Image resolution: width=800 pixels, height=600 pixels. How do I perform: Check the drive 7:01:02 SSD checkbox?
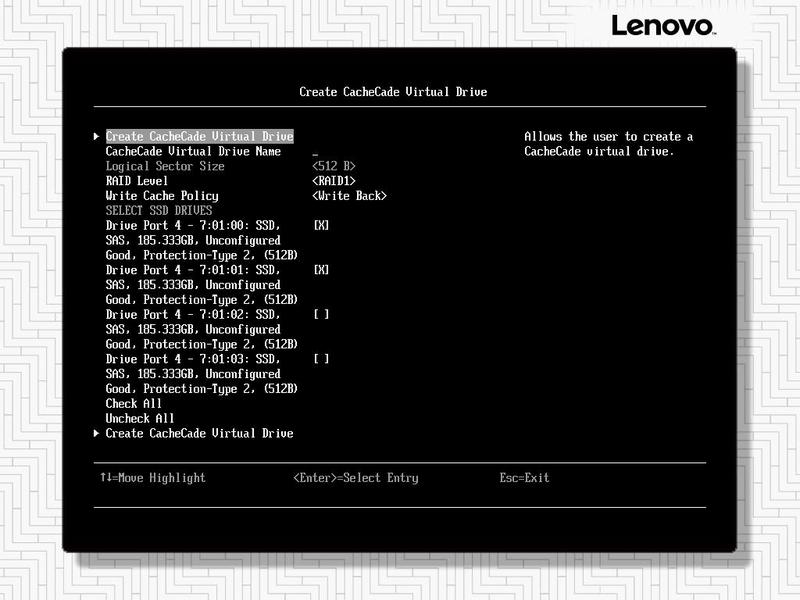tap(321, 315)
